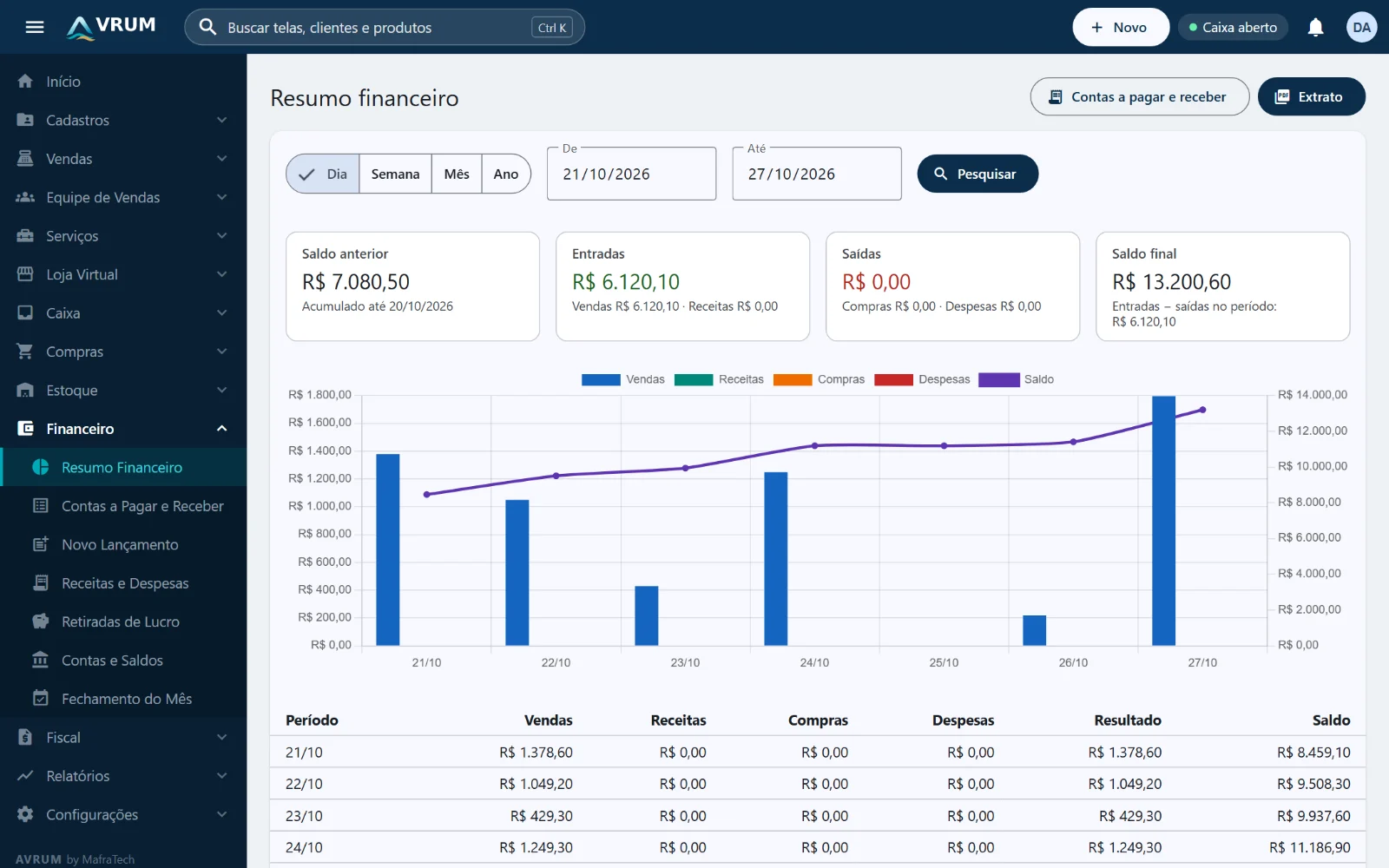Click the De date field
This screenshot has width=1389, height=868.
click(x=631, y=174)
